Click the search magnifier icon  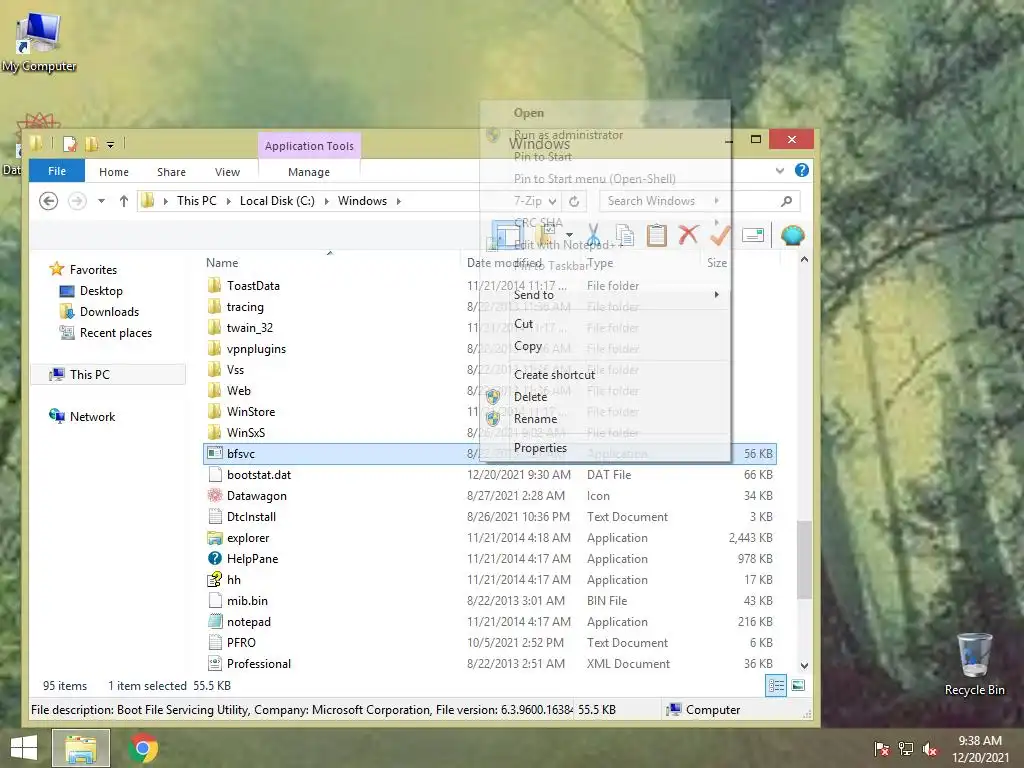pyautogui.click(x=787, y=201)
